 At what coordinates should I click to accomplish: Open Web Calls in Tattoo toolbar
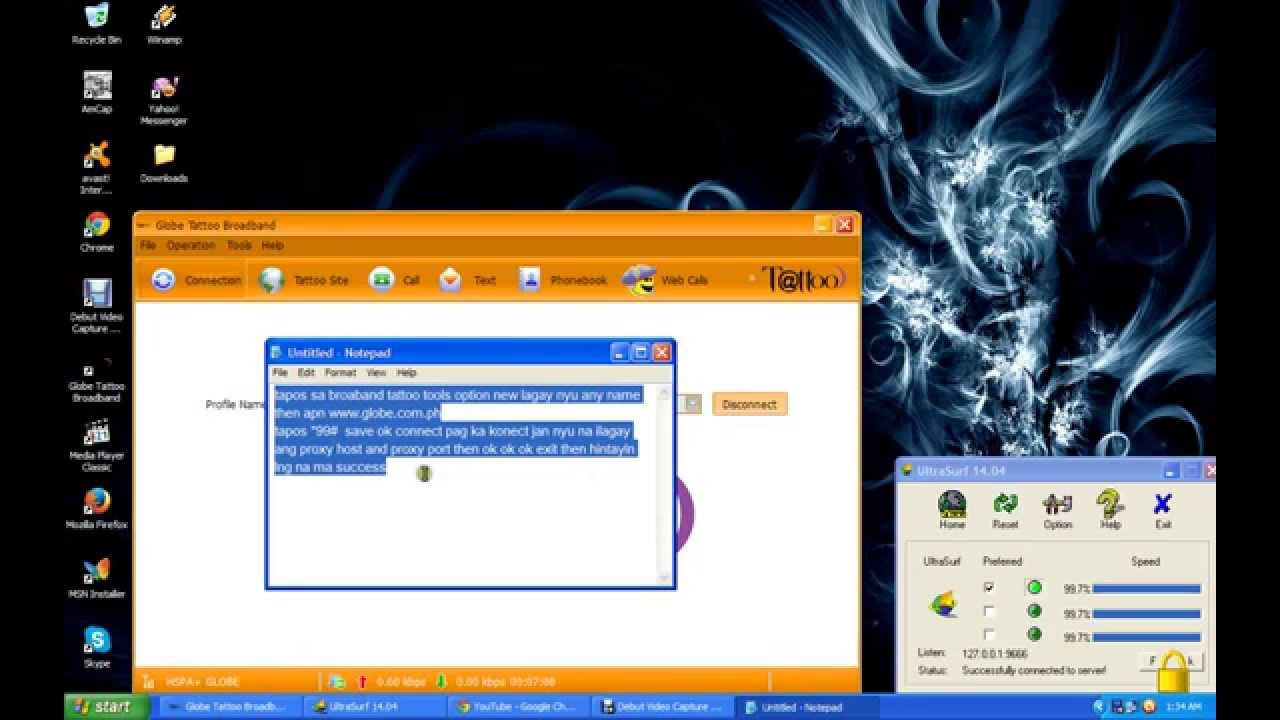click(665, 280)
